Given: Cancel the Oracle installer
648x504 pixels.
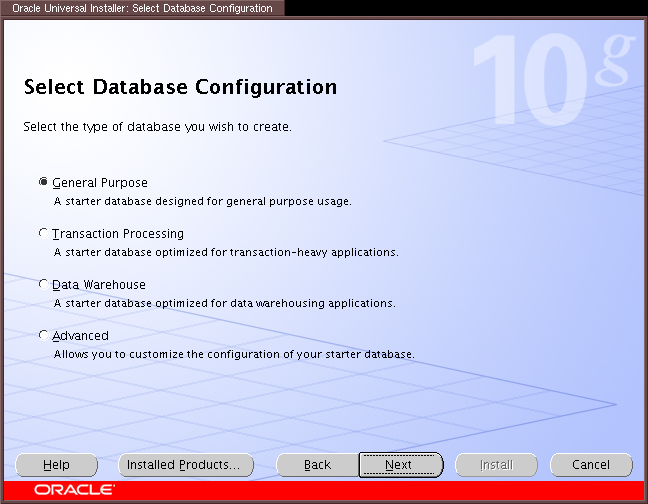Looking at the screenshot, I should pos(591,465).
